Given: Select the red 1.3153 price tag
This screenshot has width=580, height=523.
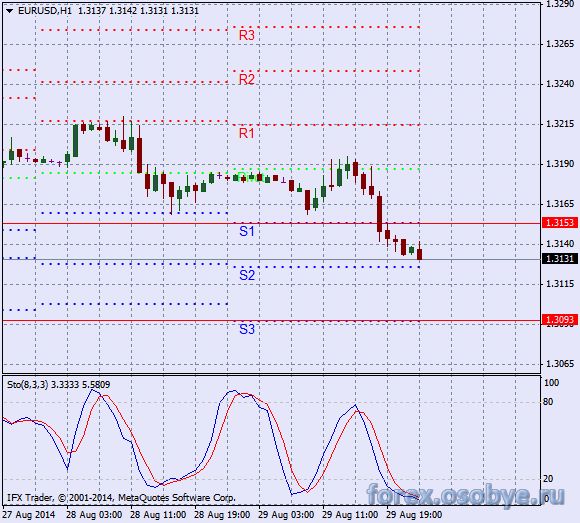Looking at the screenshot, I should click(560, 223).
